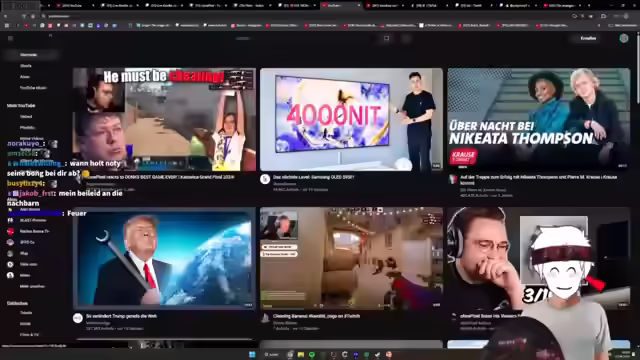Open Filme & TV under Entdecken
The image size is (640, 360).
click(29, 335)
